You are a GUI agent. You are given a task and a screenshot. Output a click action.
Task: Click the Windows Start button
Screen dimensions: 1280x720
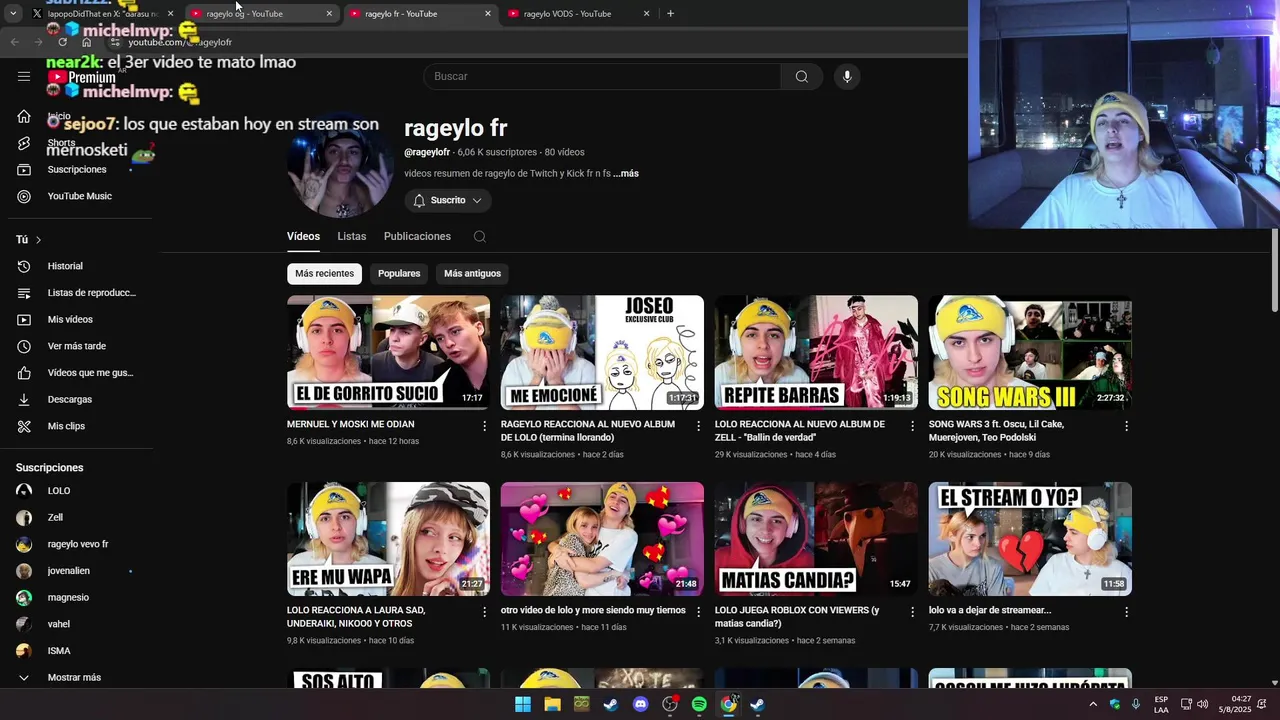[x=523, y=704]
